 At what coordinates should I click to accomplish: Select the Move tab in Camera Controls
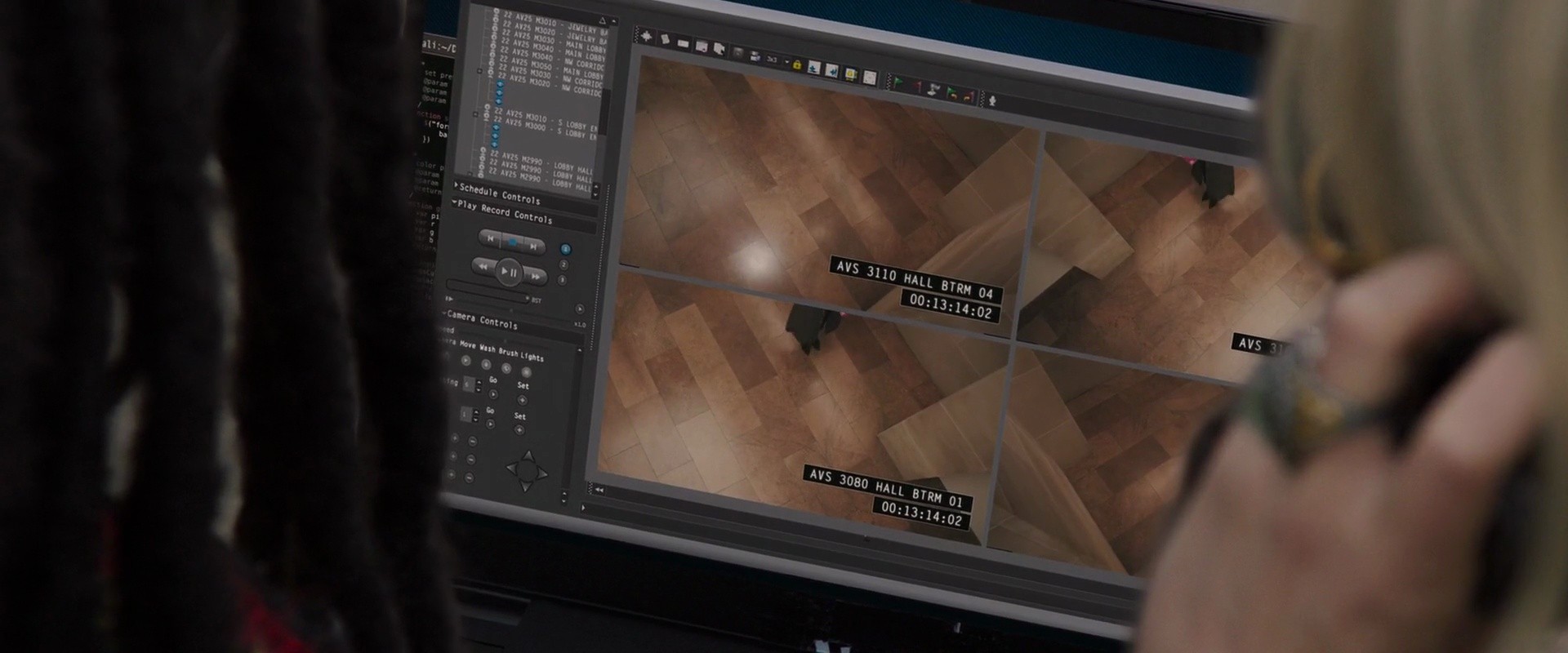pyautogui.click(x=467, y=345)
